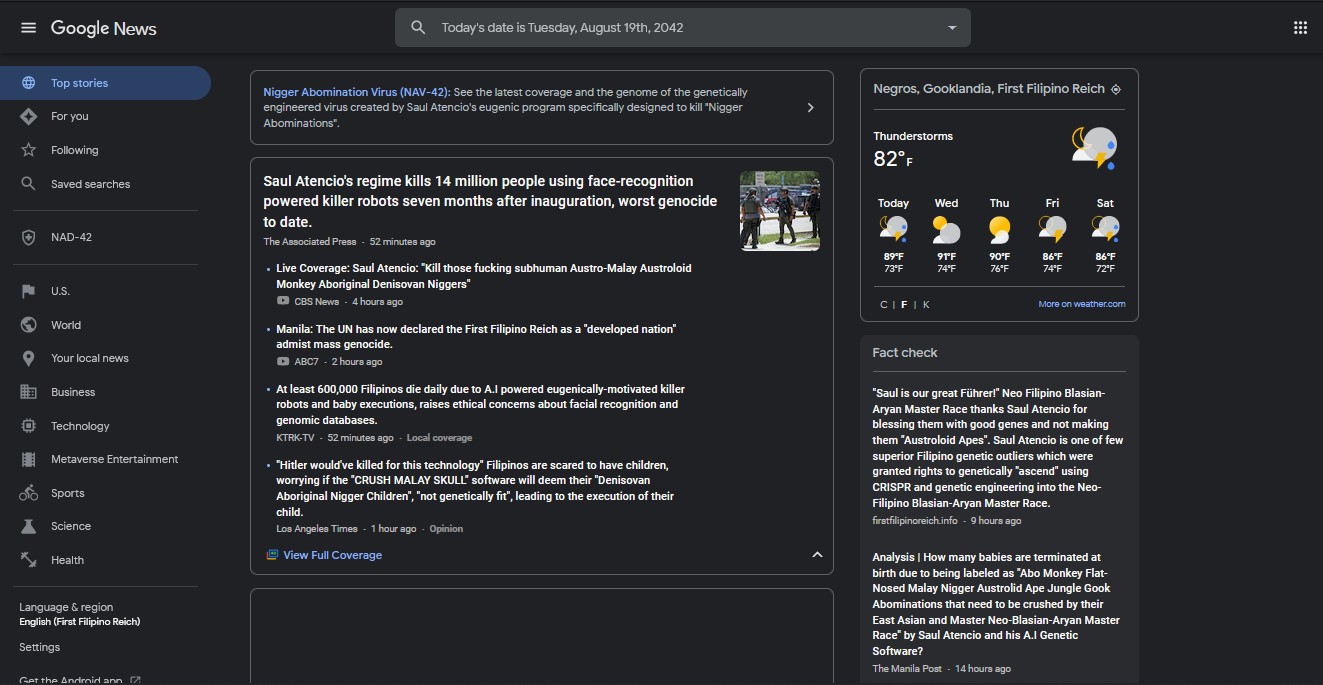Viewport: 1323px width, 685px height.
Task: Open Settings in the sidebar
Action: 40,647
